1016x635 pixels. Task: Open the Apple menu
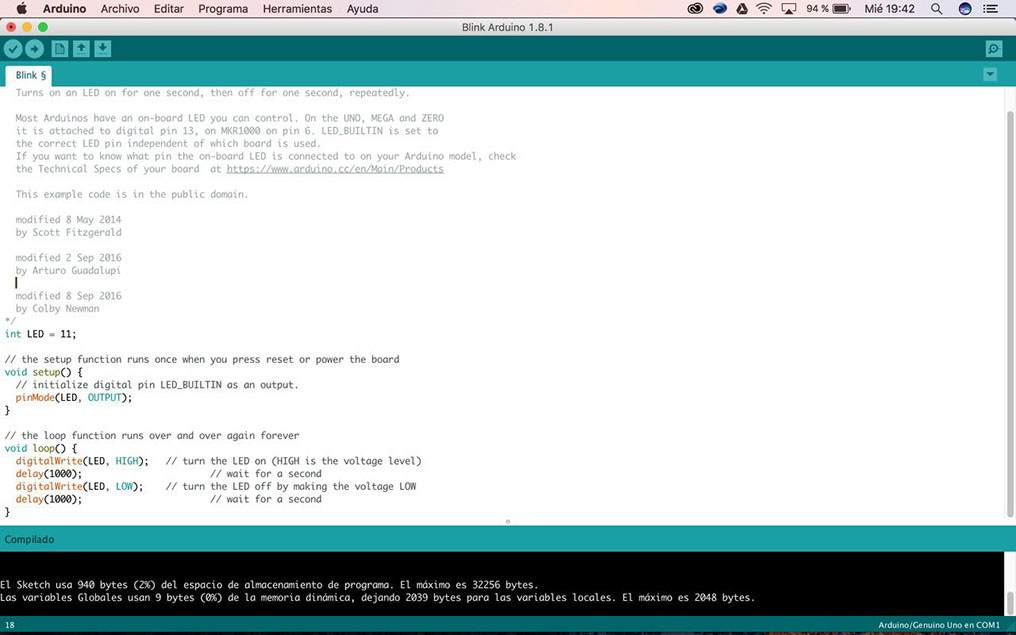(x=21, y=8)
